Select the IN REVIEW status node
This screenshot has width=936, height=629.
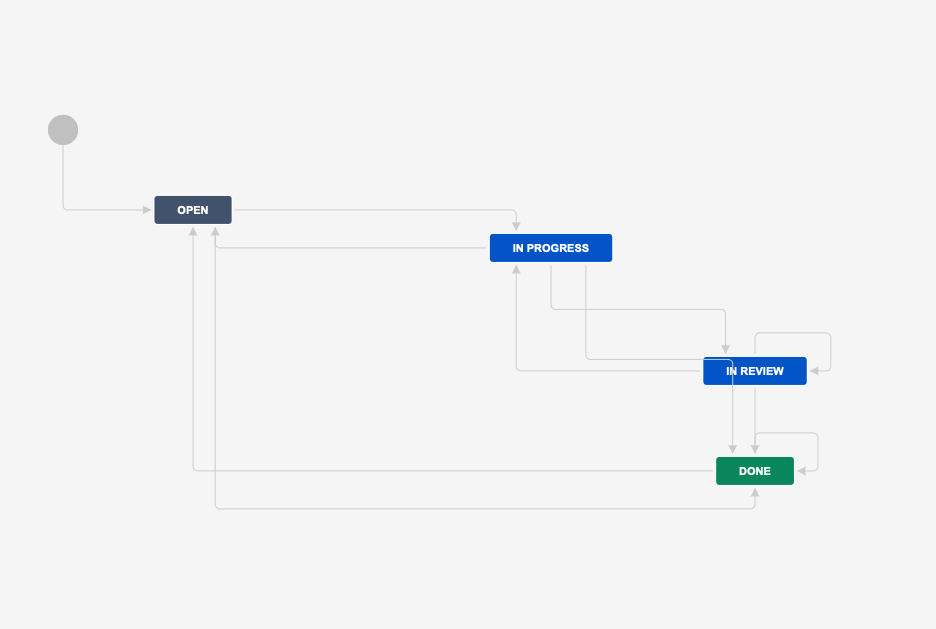(755, 370)
